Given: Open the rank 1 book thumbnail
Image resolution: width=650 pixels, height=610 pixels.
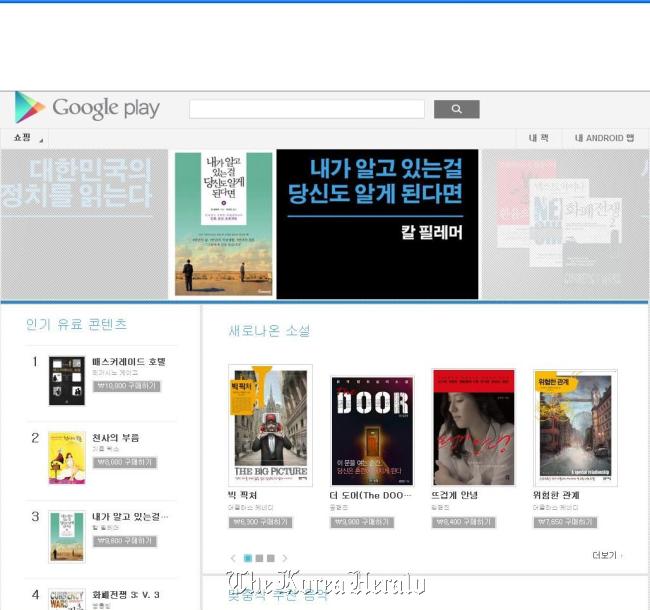Looking at the screenshot, I should point(67,381).
